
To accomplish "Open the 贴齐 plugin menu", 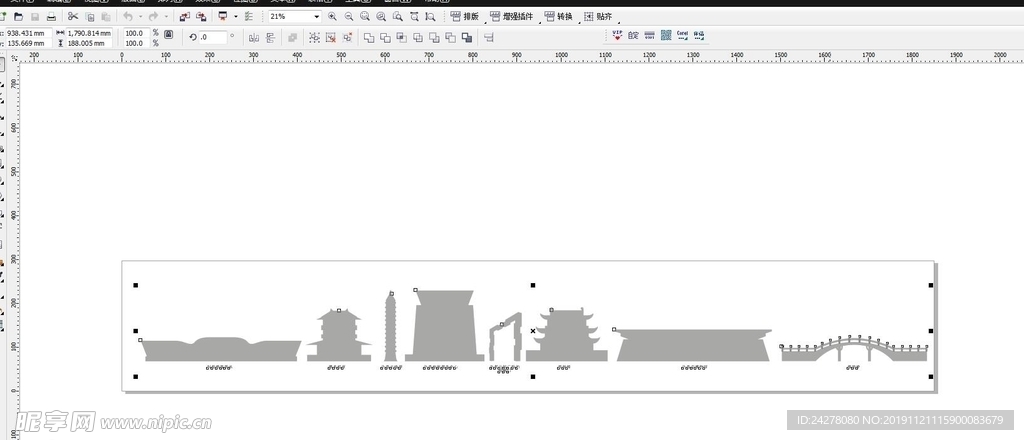I will pyautogui.click(x=598, y=16).
